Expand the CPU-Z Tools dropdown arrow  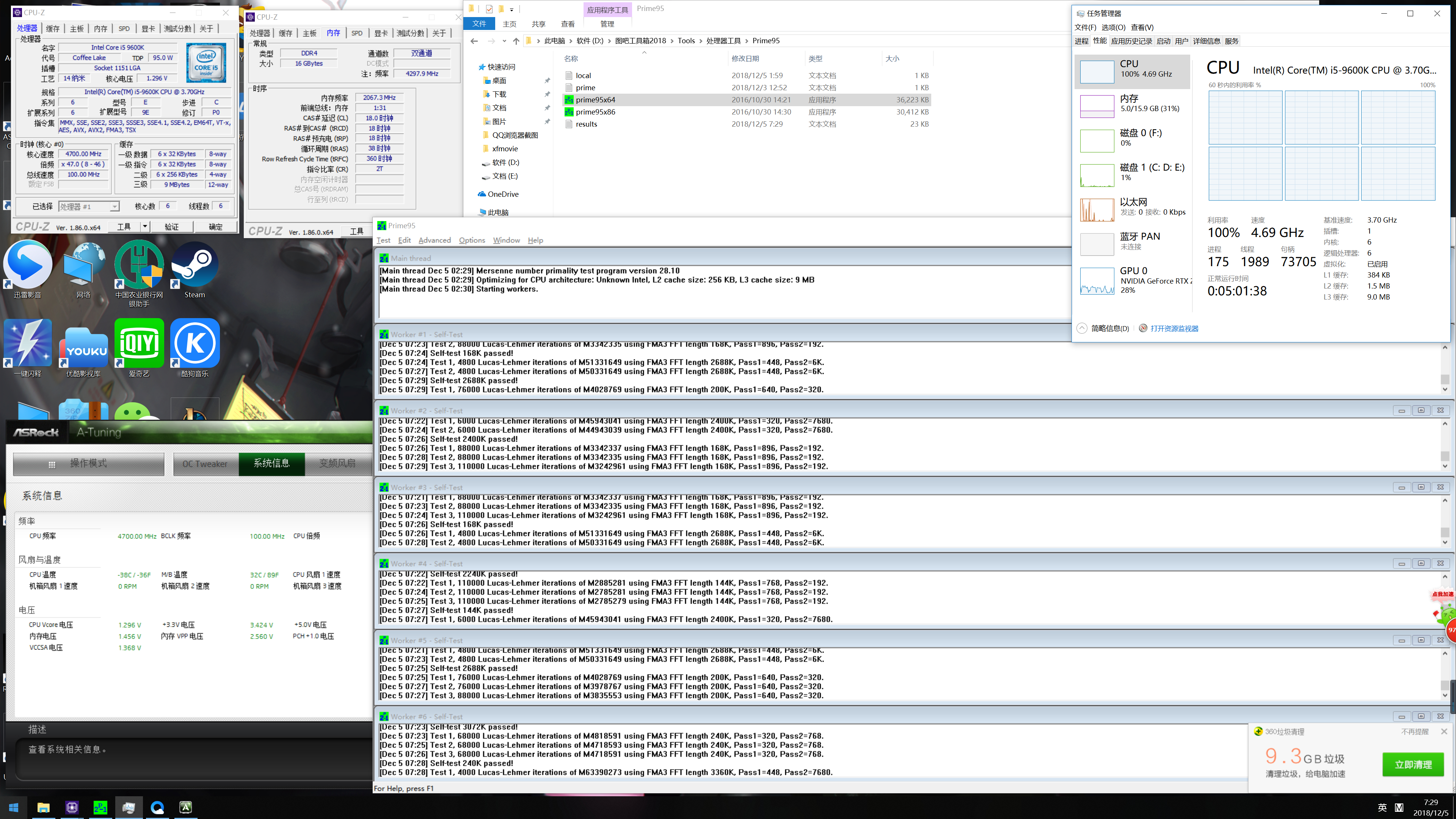[145, 227]
